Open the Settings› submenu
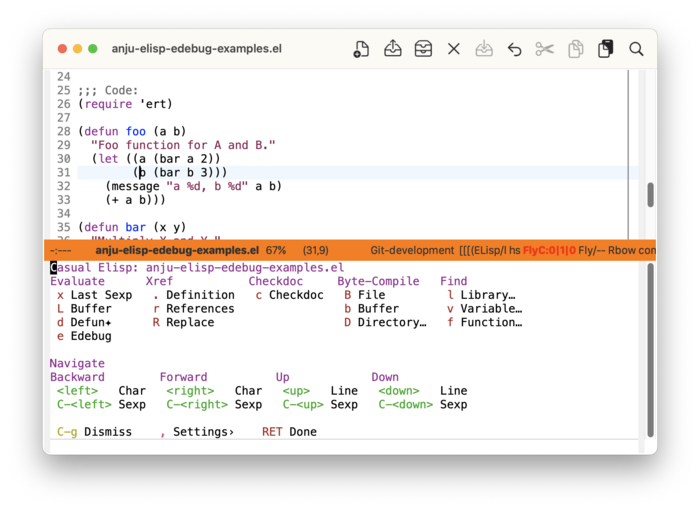 197,432
